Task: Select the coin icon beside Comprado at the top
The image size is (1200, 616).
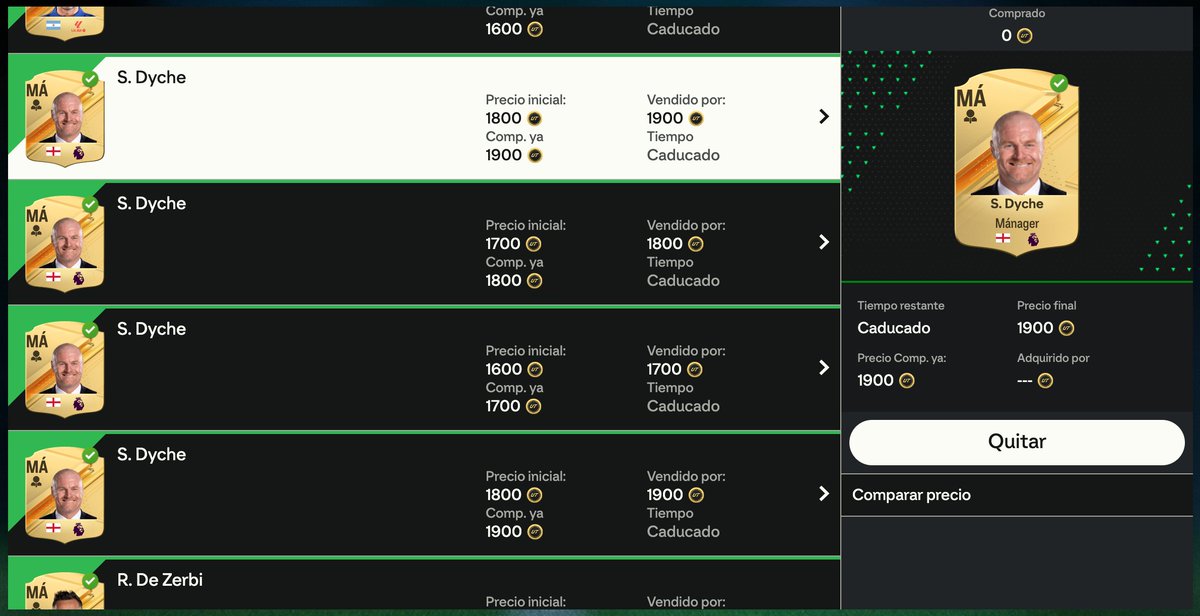Action: pyautogui.click(x=1022, y=35)
